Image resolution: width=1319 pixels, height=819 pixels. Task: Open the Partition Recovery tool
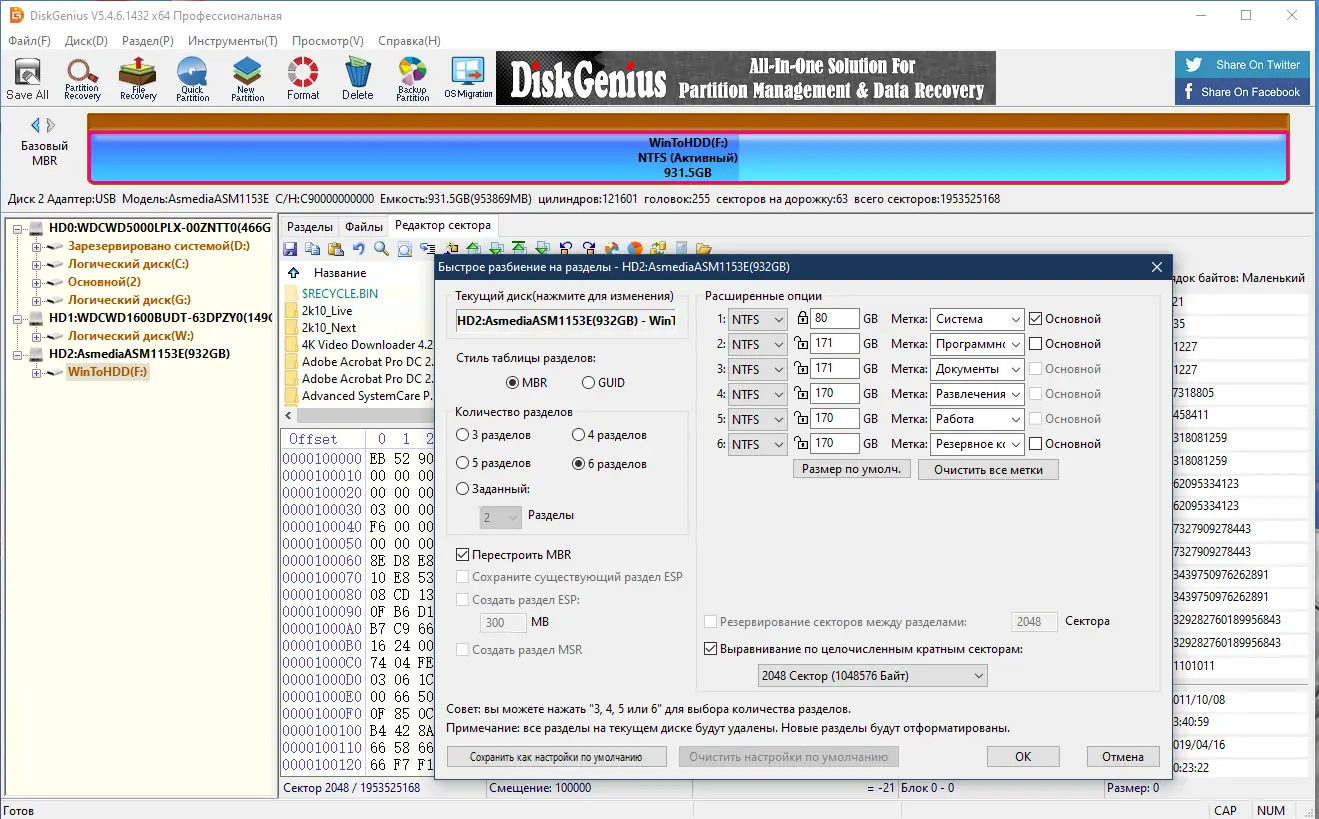click(82, 79)
